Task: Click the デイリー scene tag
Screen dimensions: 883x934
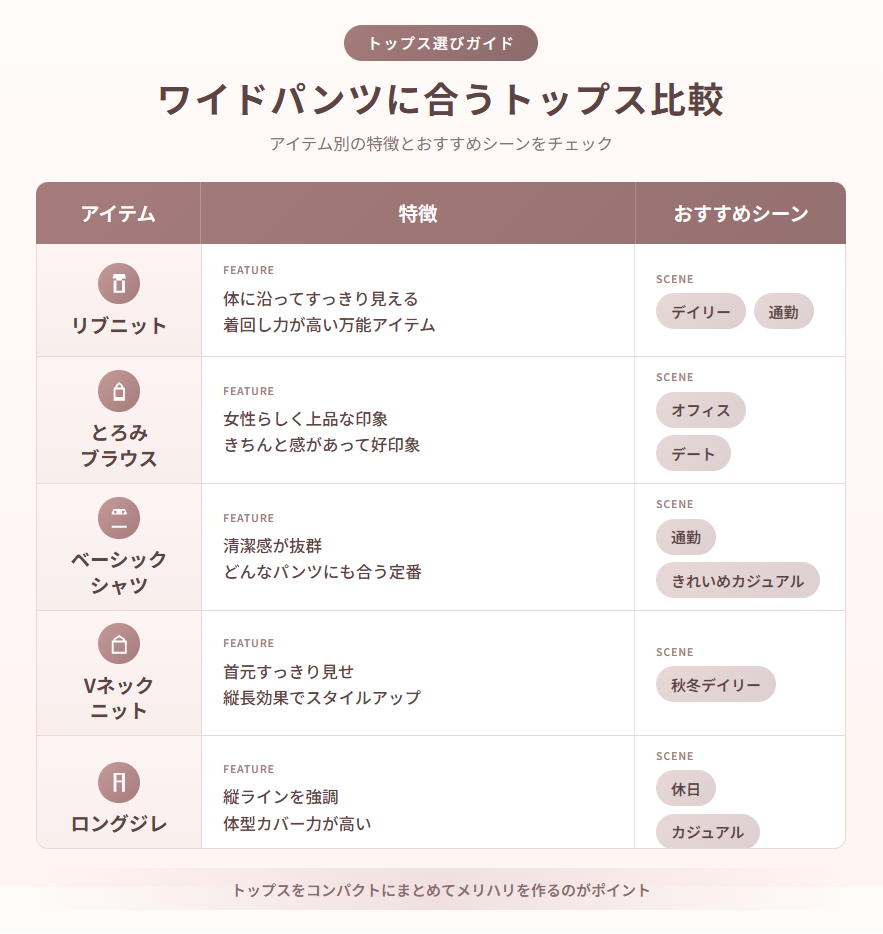Action: pyautogui.click(x=701, y=312)
